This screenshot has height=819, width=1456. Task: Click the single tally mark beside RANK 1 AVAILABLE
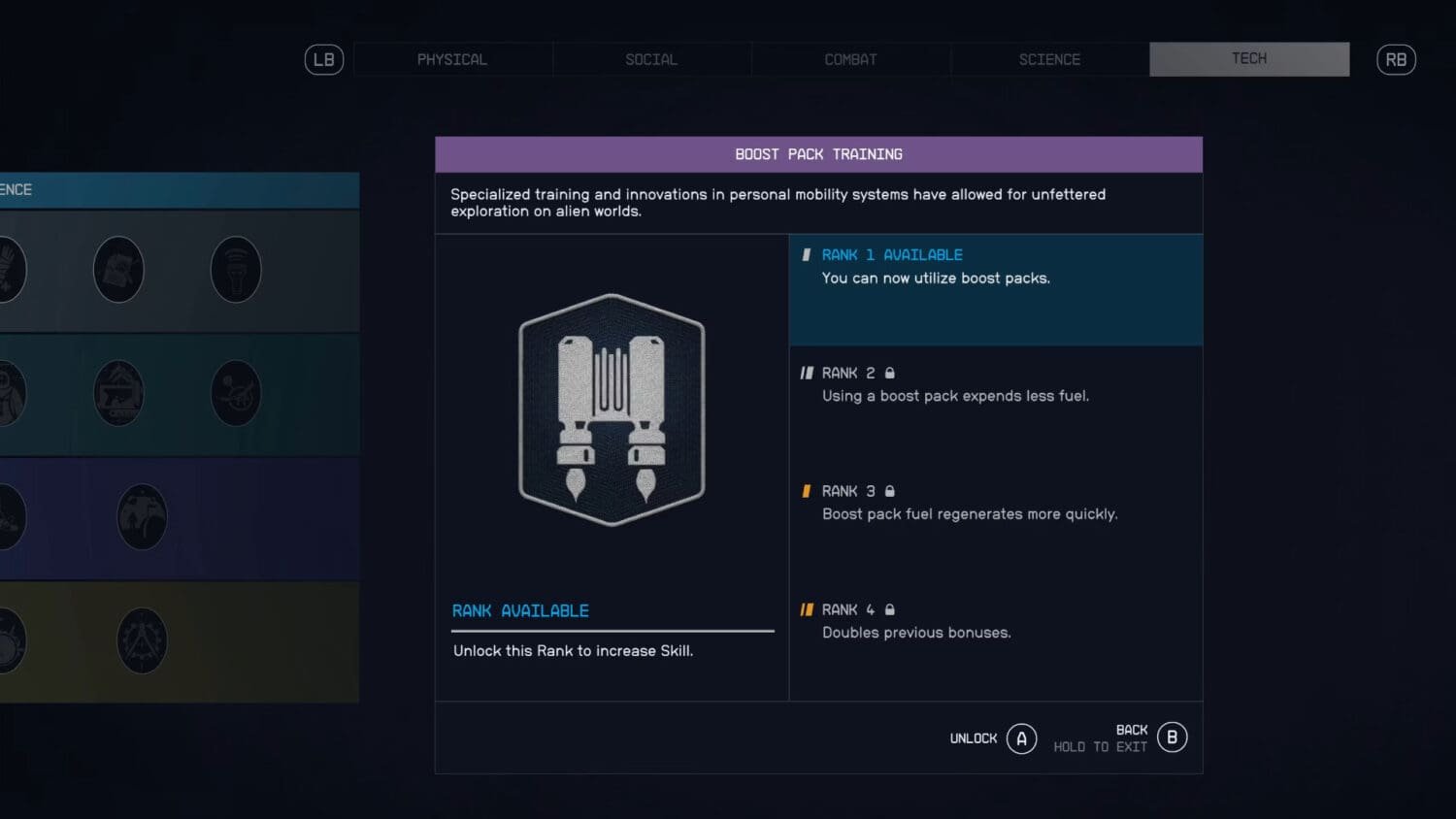806,255
